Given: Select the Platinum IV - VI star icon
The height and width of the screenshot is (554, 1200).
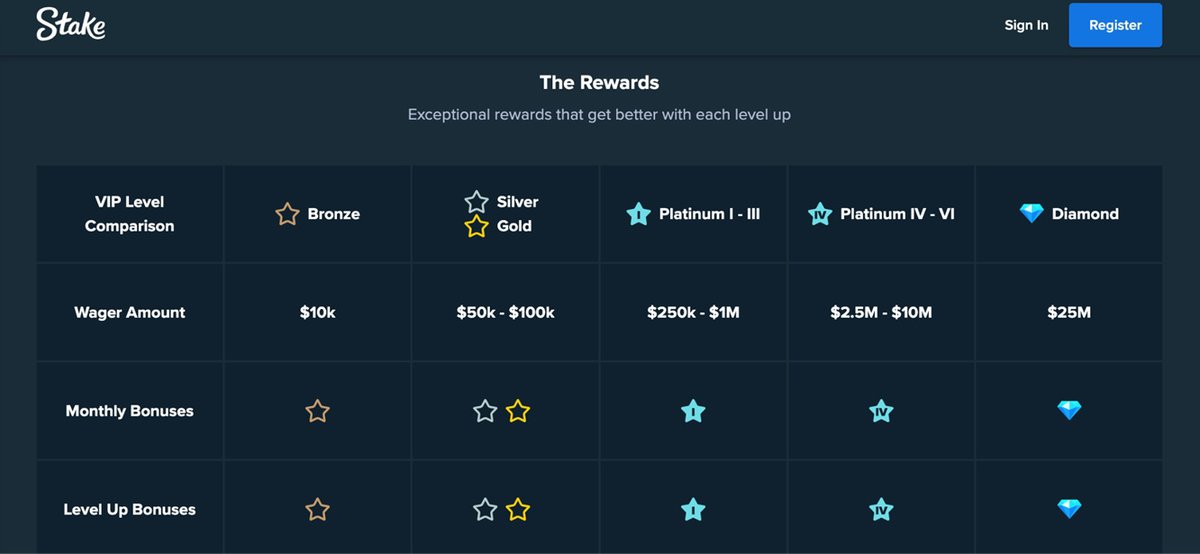Looking at the screenshot, I should tap(820, 214).
